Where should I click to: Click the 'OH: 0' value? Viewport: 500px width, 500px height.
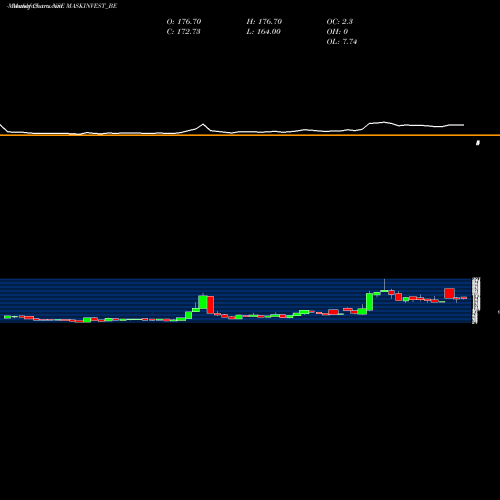coord(337,32)
